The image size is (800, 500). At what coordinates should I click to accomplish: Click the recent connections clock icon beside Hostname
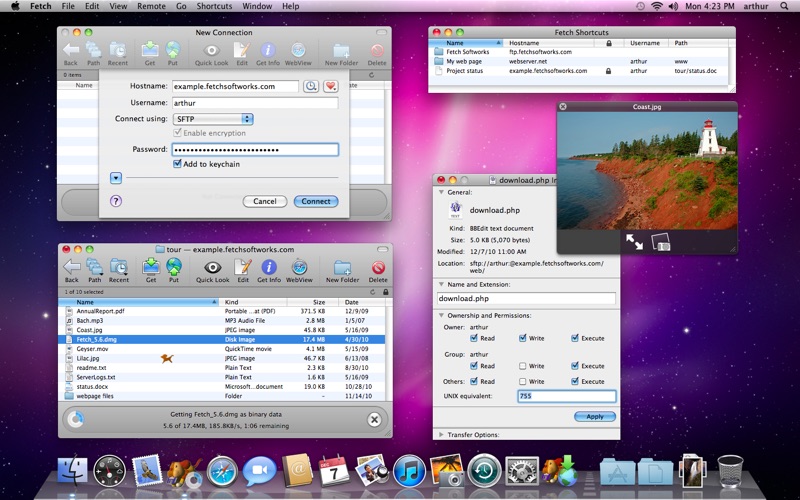click(311, 86)
